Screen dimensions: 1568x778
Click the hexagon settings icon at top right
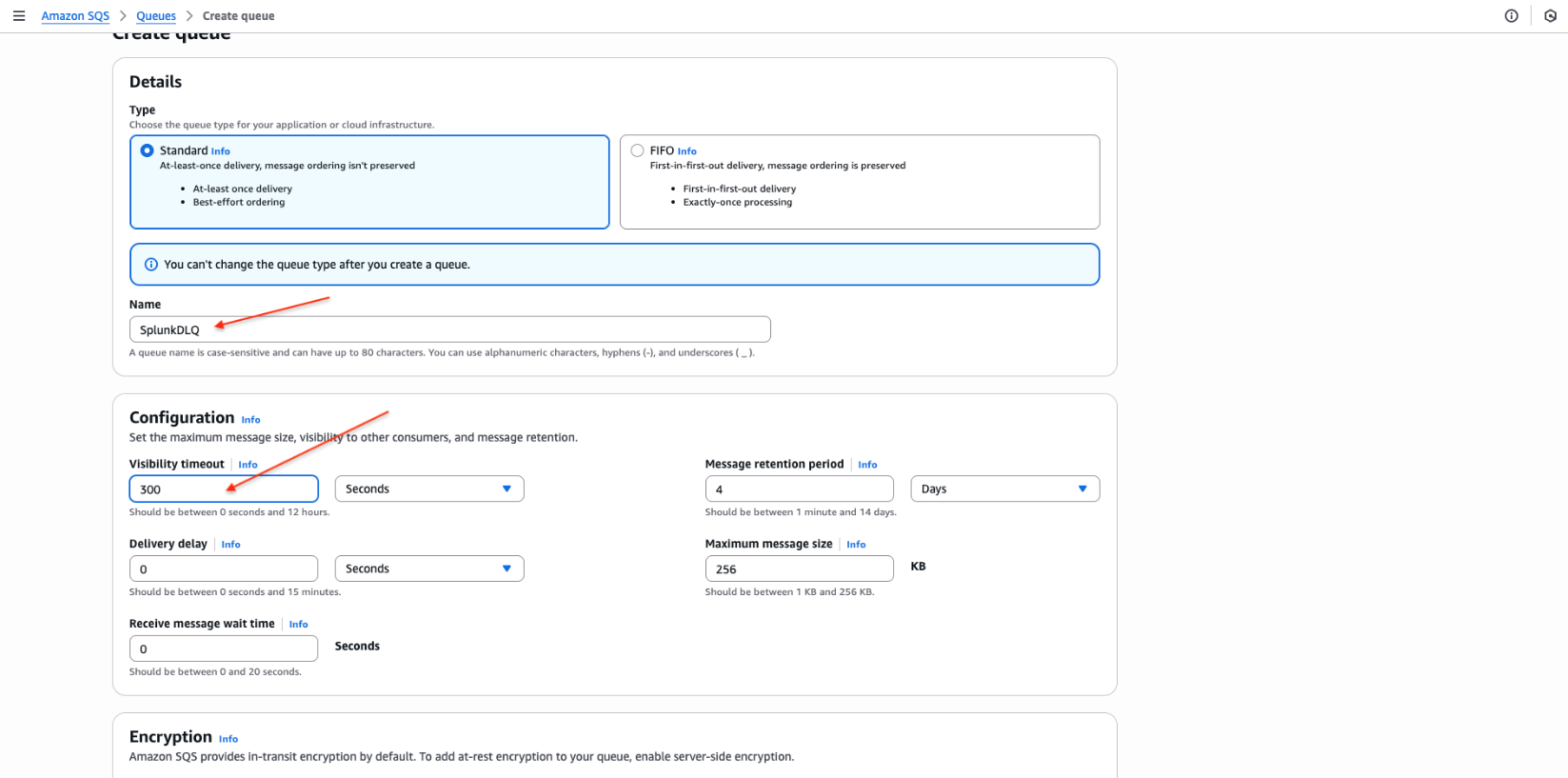[1550, 16]
